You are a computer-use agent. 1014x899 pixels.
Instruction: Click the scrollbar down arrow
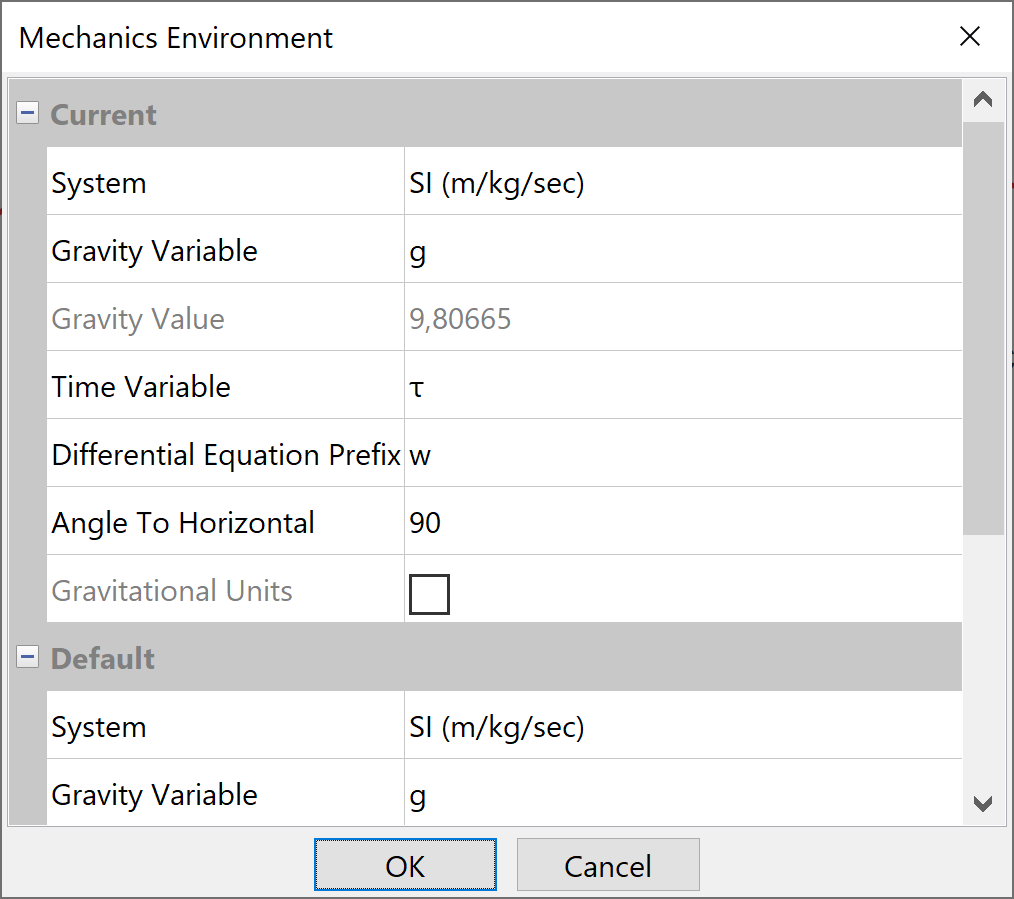(x=983, y=803)
